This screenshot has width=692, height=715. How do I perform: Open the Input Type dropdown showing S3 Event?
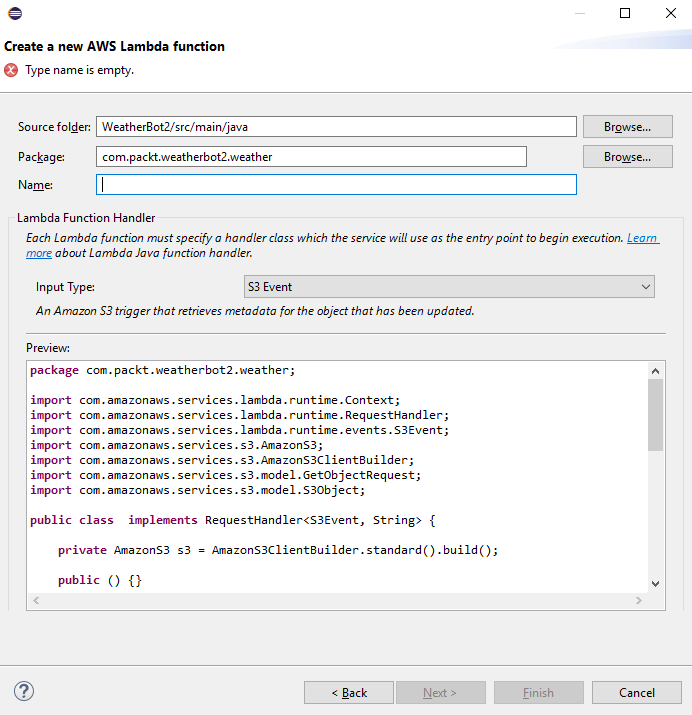(x=449, y=287)
